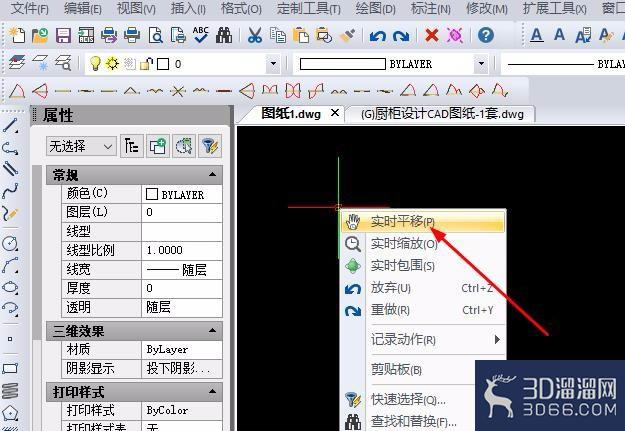Collapse the 常规 section
This screenshot has height=431, width=625.
coord(212,175)
